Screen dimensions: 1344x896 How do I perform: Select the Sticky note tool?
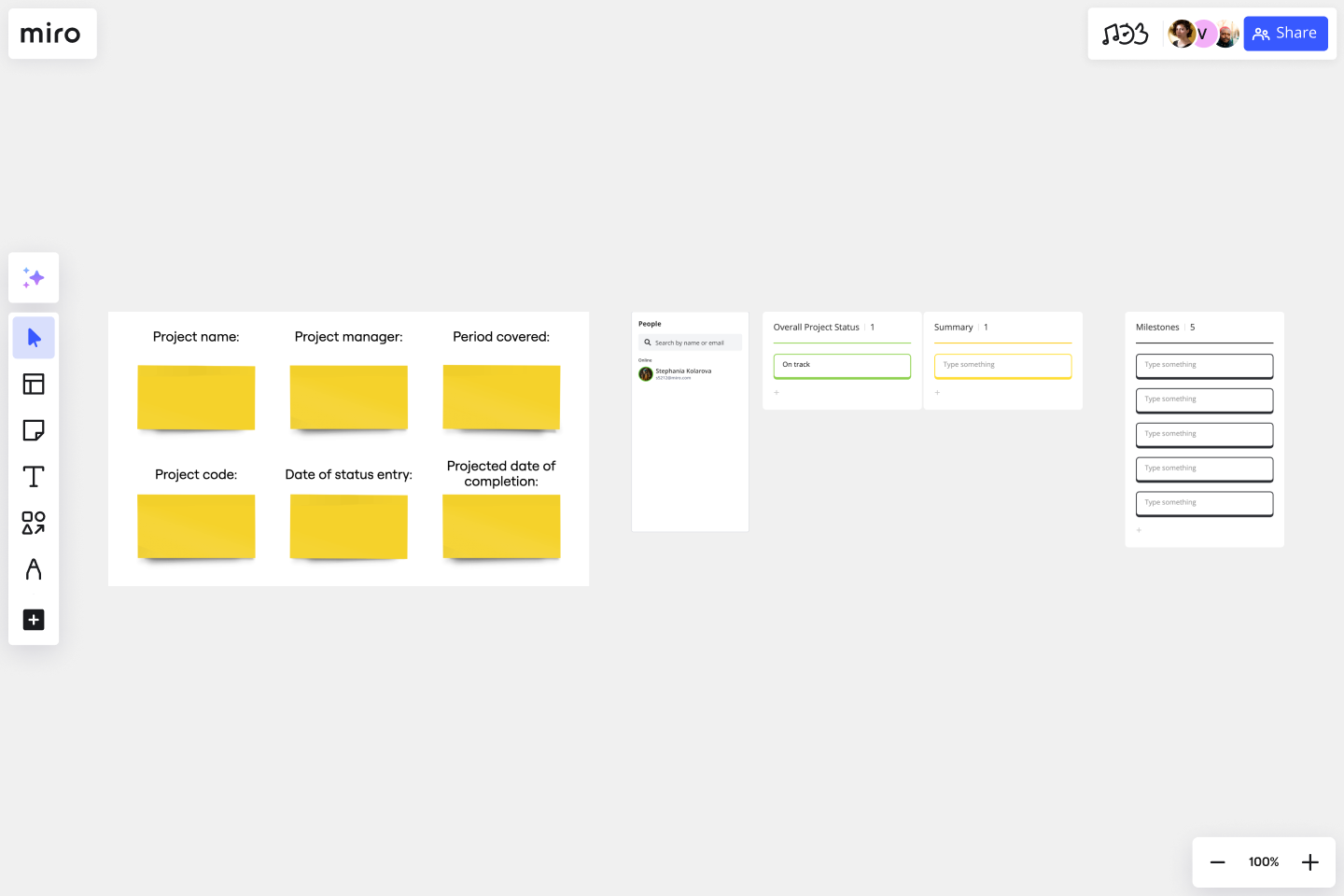click(34, 430)
